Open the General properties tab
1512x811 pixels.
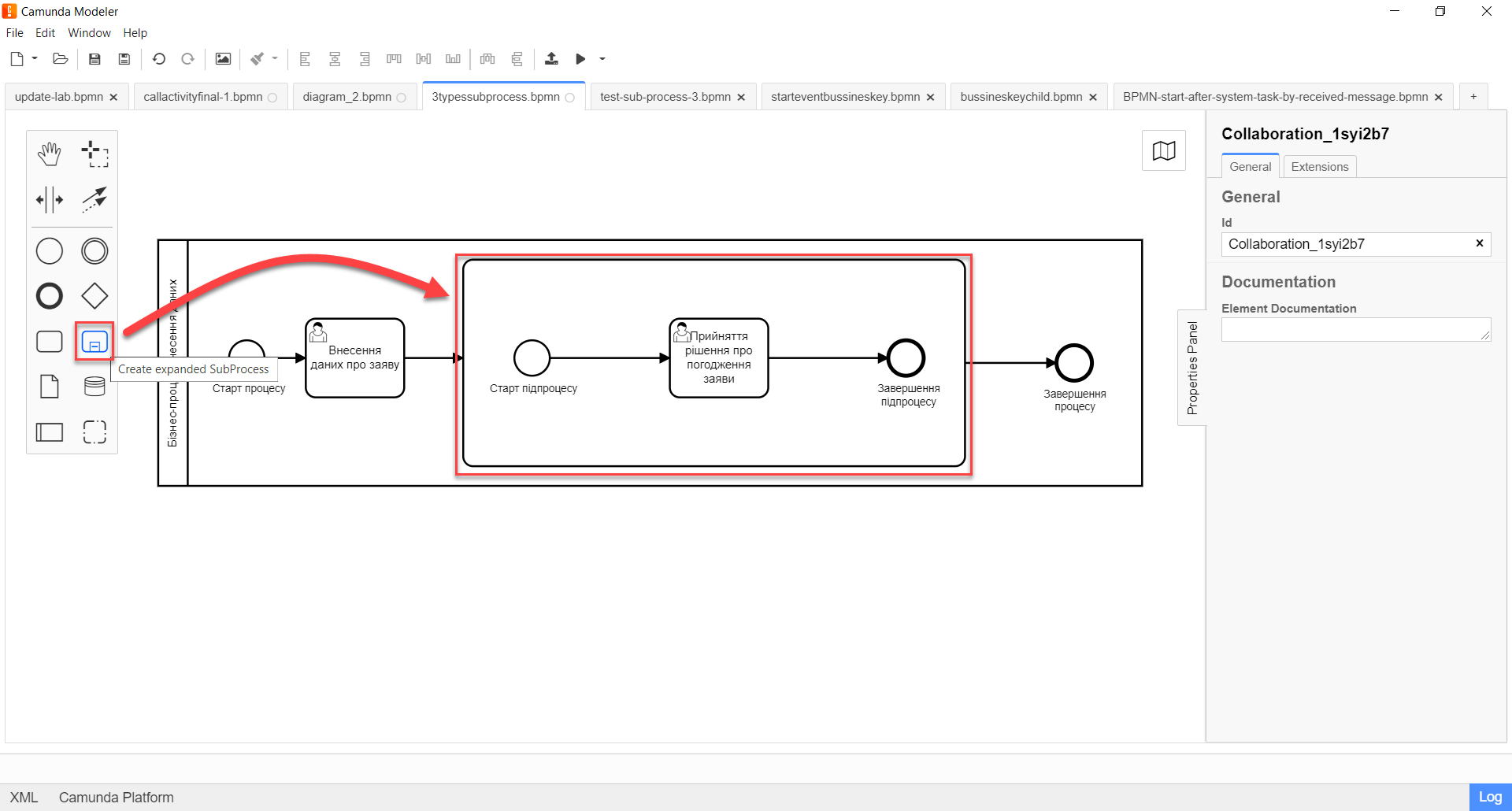[x=1251, y=167]
